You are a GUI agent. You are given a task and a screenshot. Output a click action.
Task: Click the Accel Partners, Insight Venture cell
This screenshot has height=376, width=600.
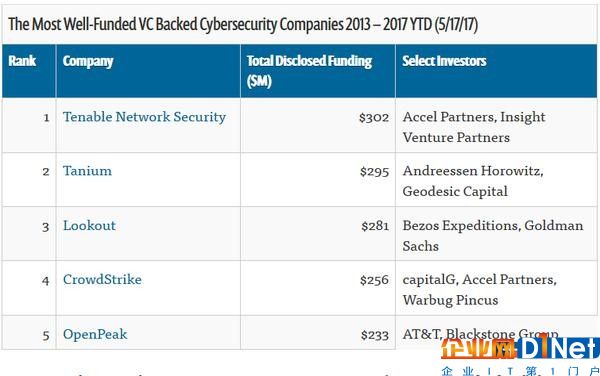point(496,125)
